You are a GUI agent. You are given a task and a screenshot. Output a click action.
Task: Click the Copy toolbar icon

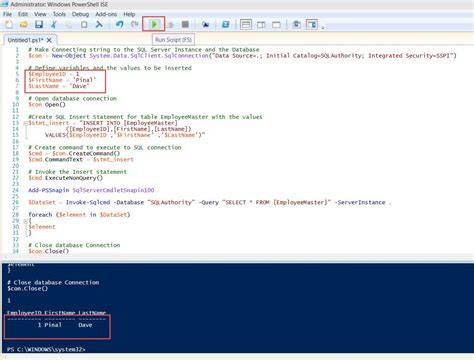coord(69,24)
